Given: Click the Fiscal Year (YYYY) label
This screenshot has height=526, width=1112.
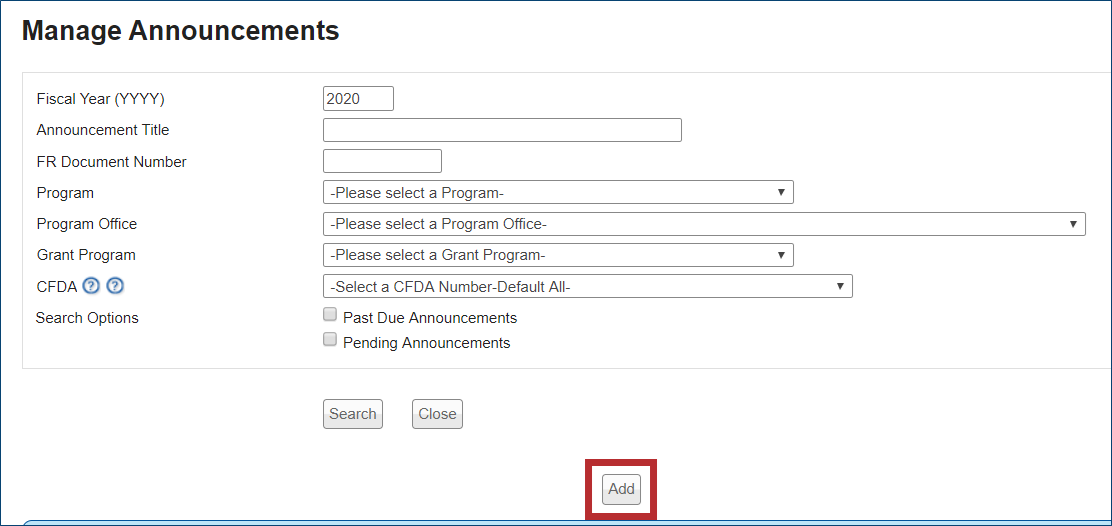Looking at the screenshot, I should 100,99.
